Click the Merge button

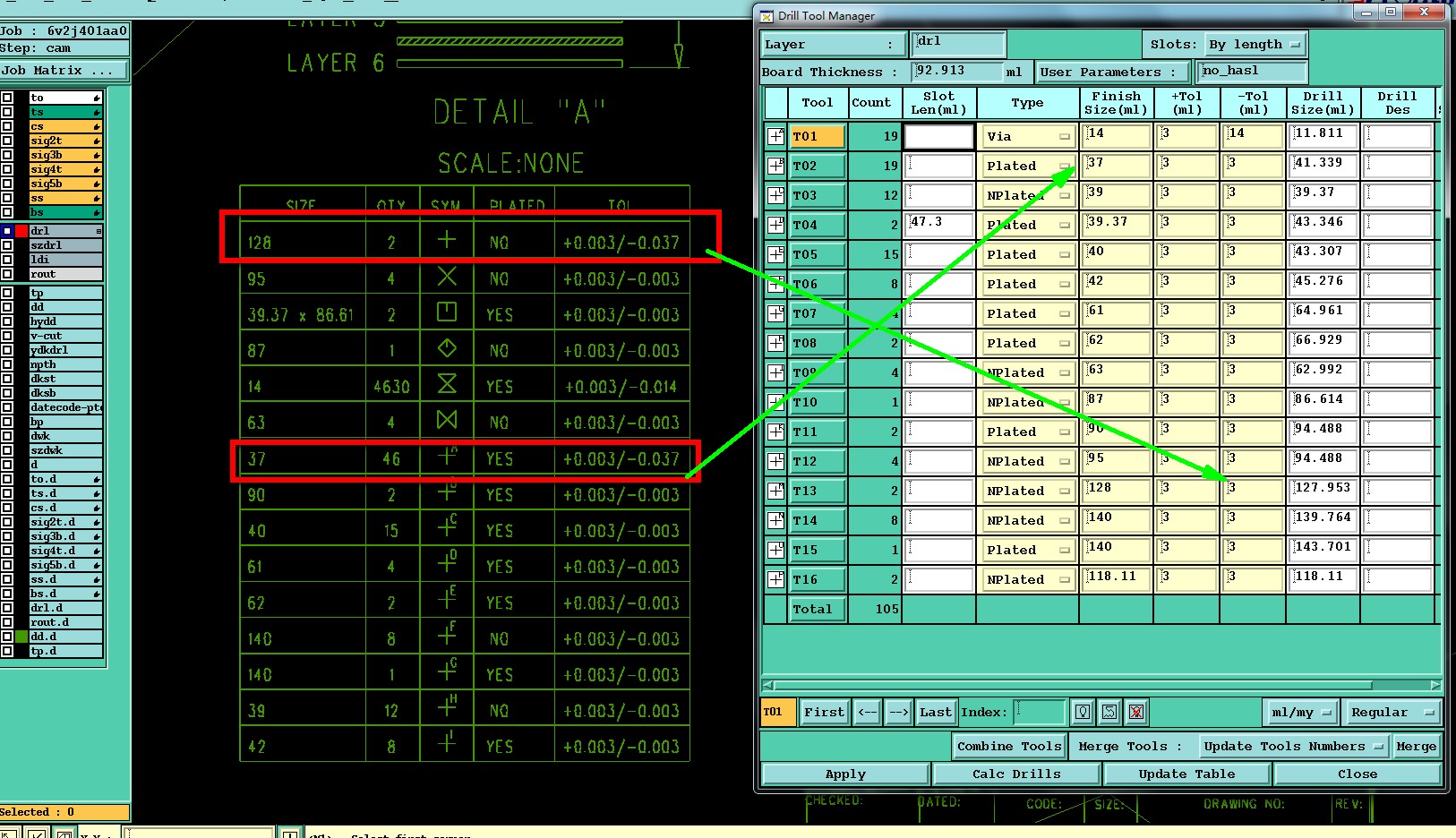(1416, 746)
